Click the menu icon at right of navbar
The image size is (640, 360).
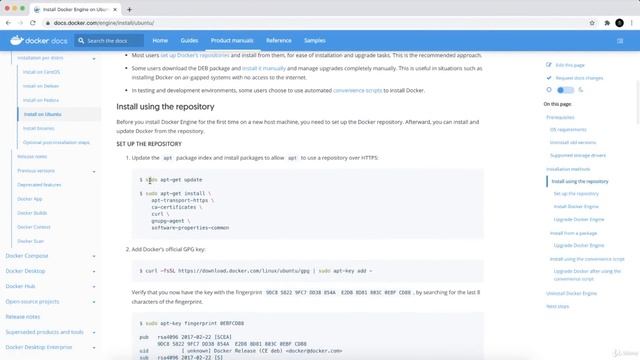[620, 41]
